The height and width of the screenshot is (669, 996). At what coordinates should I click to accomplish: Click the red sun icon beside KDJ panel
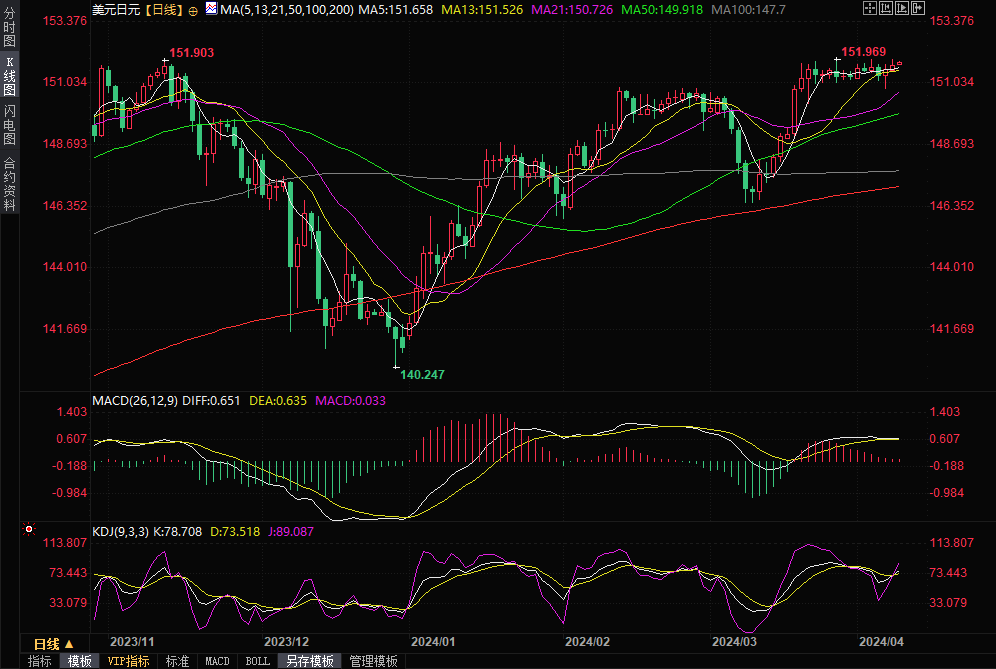(29, 530)
